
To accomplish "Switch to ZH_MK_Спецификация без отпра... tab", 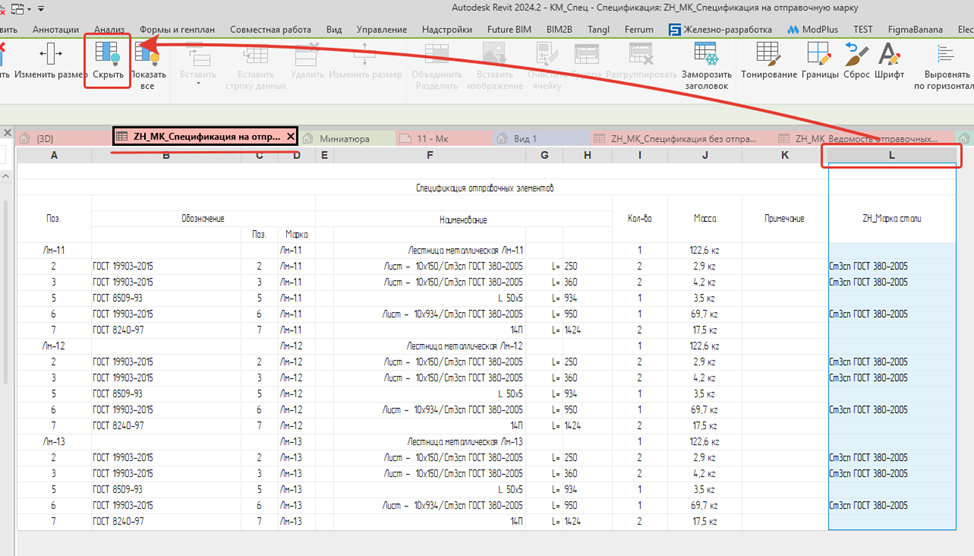I will (683, 139).
